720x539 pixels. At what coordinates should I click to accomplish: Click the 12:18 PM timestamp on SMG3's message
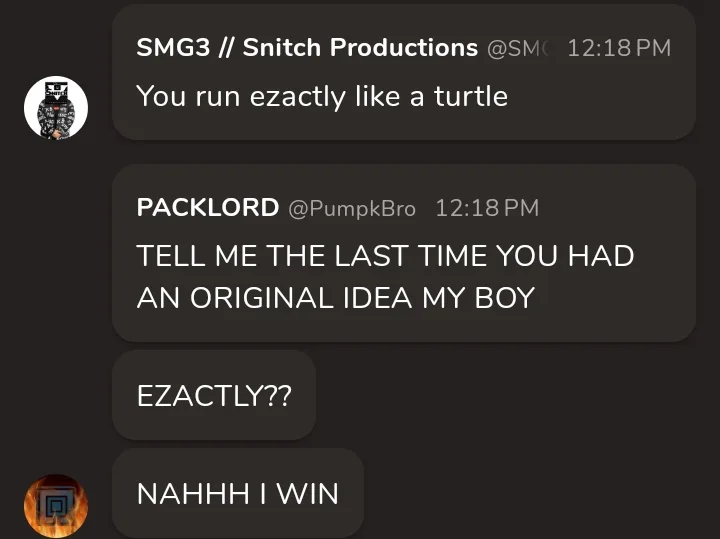coord(619,48)
